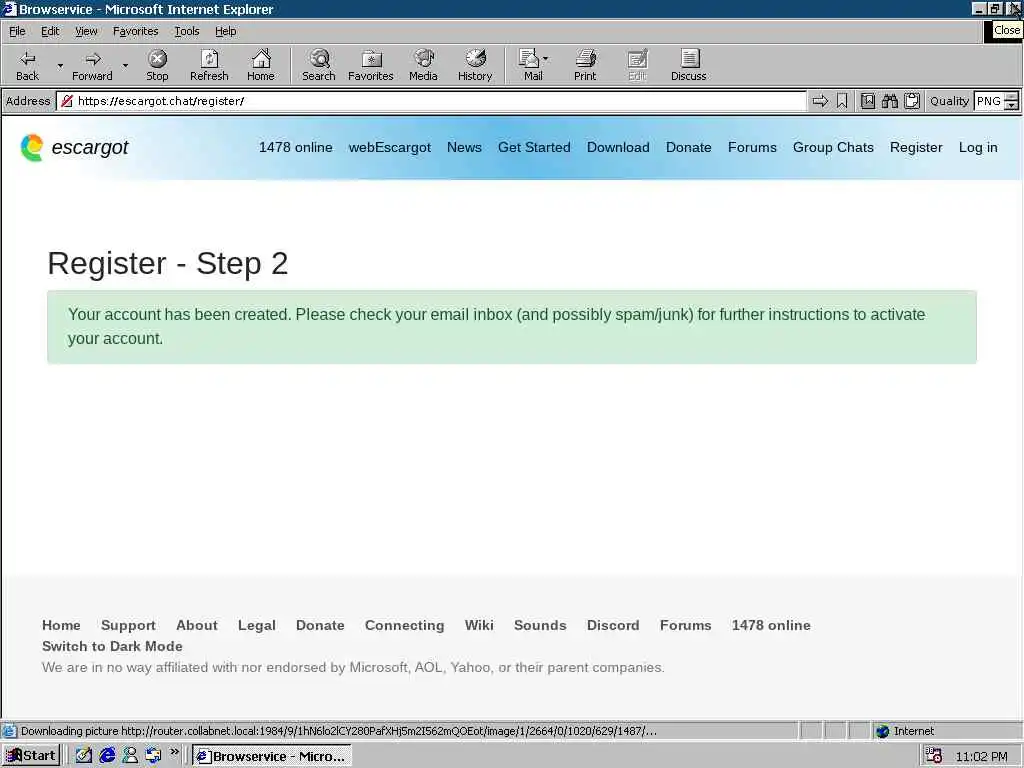Open Forums in the top navbar
Screen dimensions: 1024x768
coord(752,148)
